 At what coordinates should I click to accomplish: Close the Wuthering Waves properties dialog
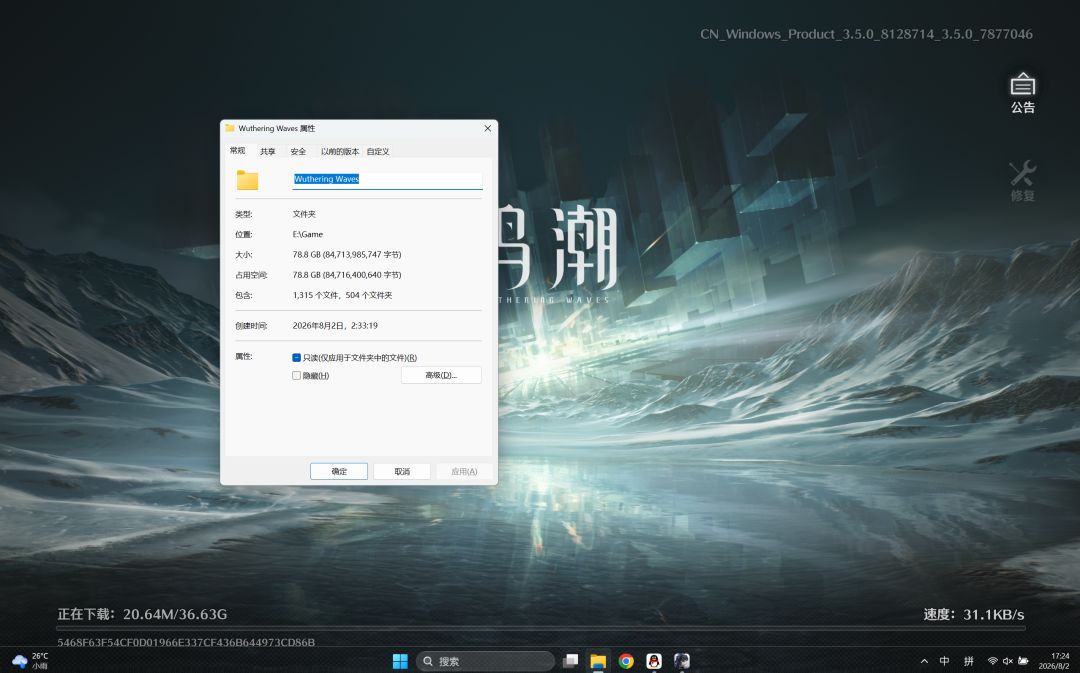[x=488, y=128]
